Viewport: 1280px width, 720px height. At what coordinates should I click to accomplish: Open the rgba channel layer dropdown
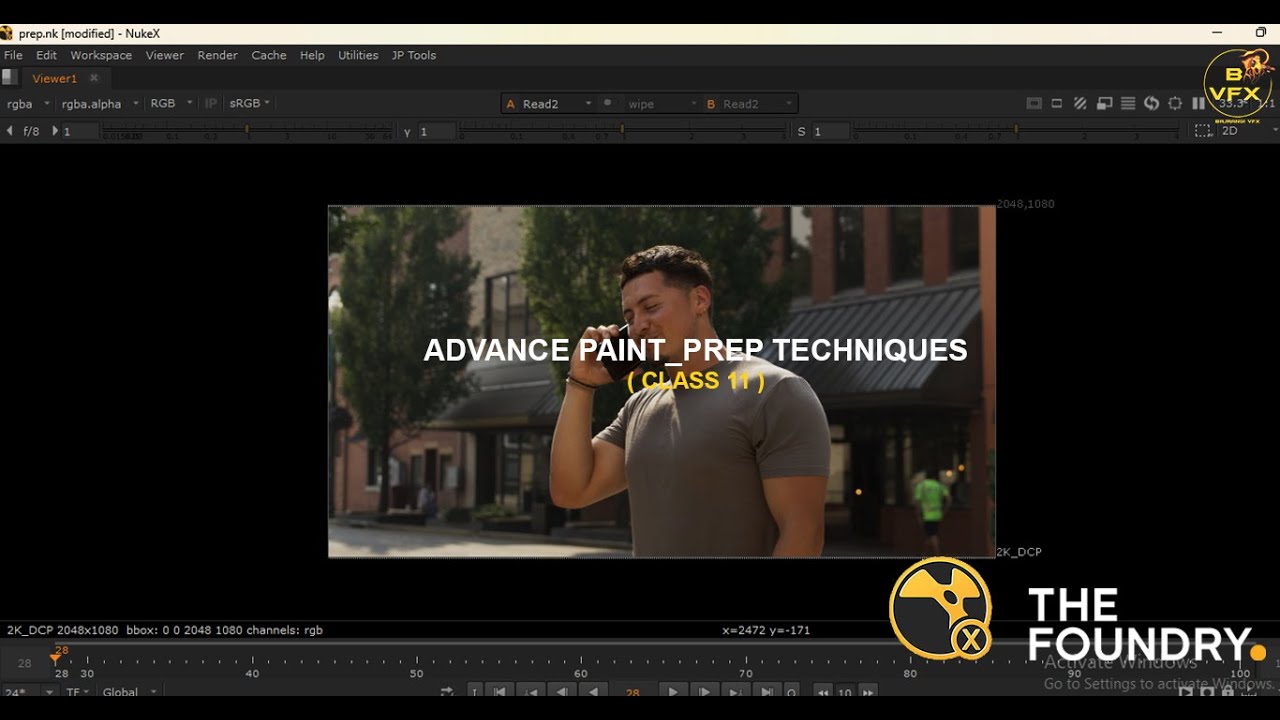pos(28,103)
